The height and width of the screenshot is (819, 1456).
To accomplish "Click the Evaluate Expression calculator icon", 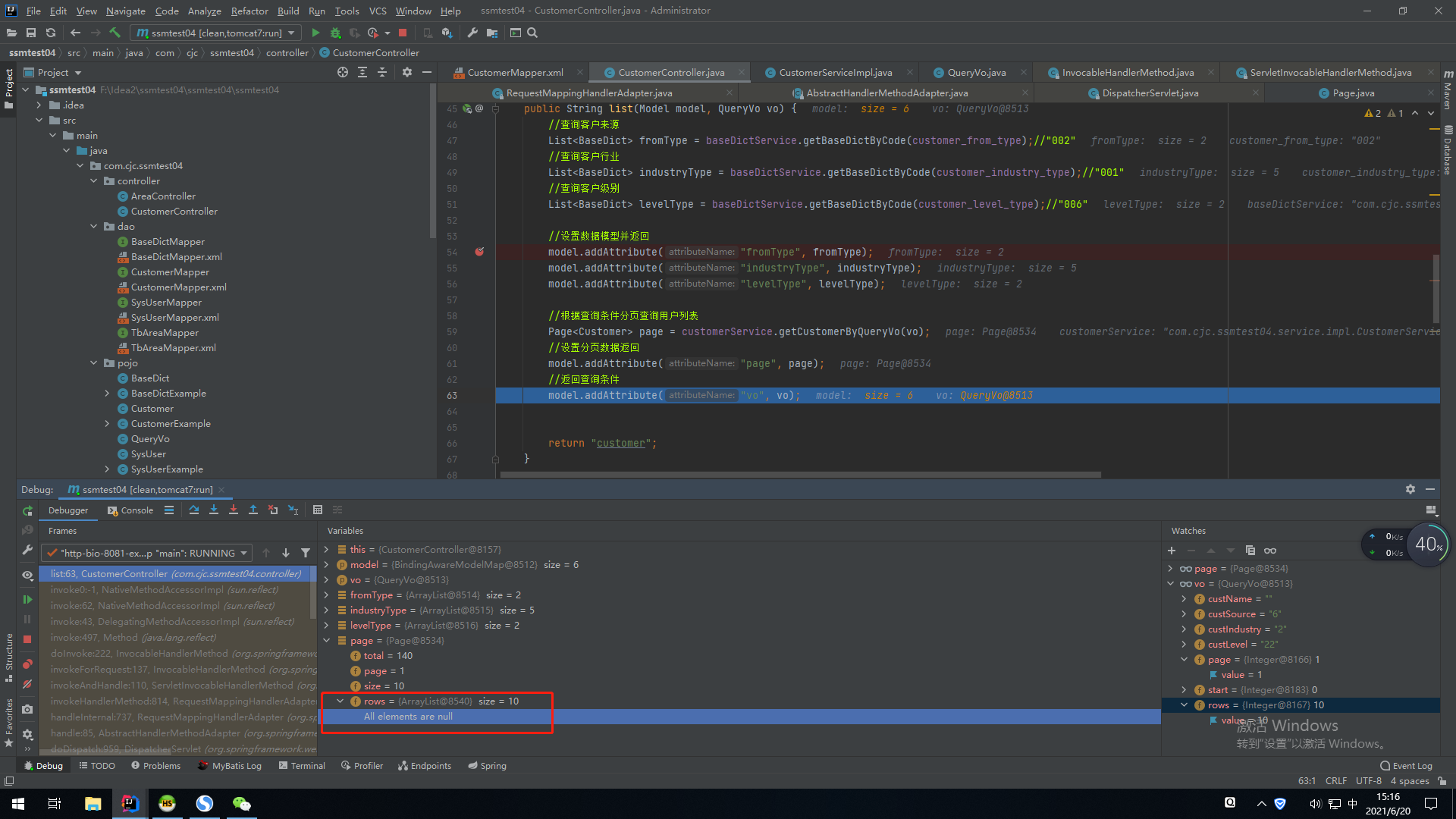I will point(318,510).
